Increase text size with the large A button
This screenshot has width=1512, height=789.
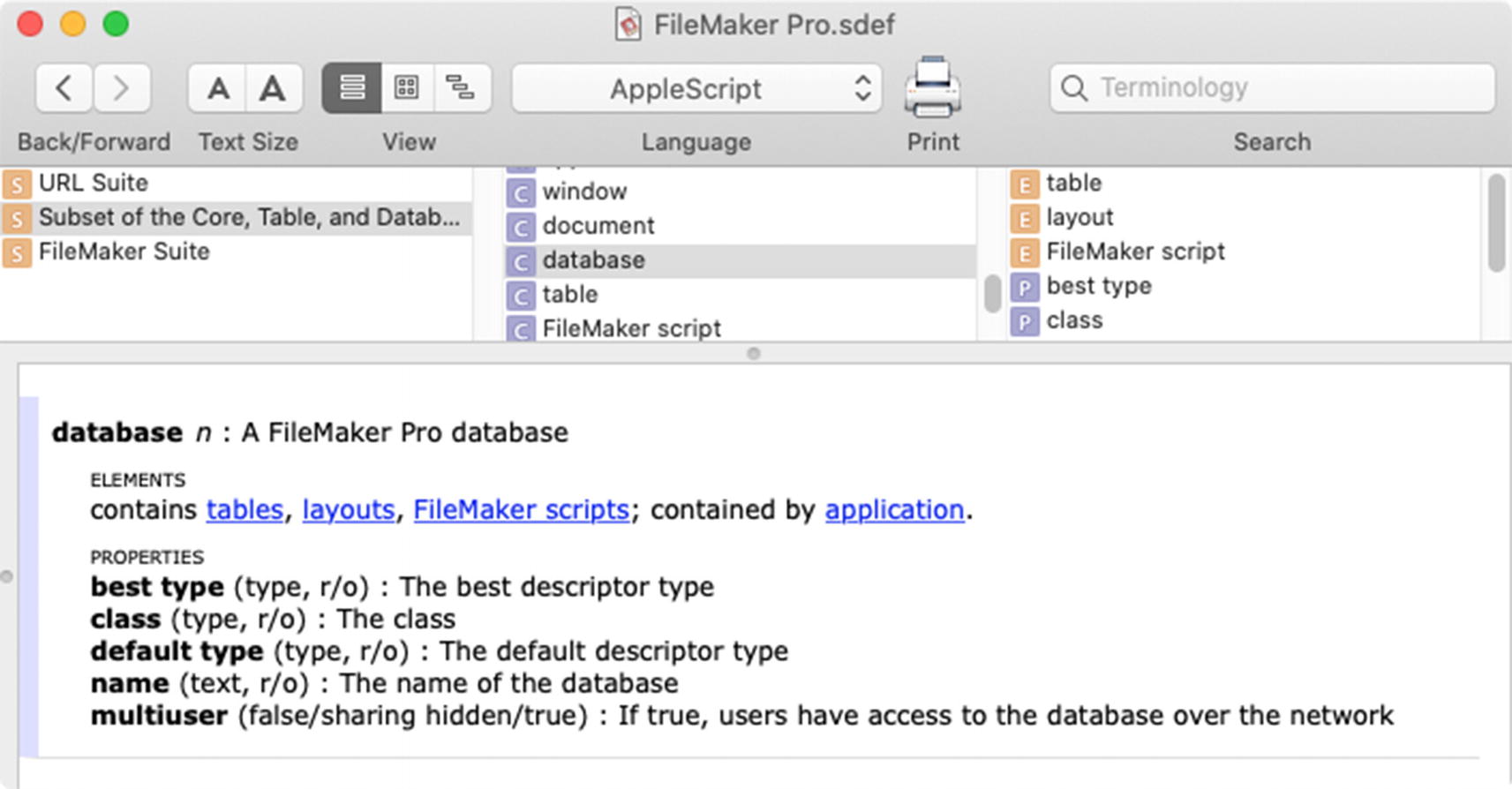coord(273,87)
